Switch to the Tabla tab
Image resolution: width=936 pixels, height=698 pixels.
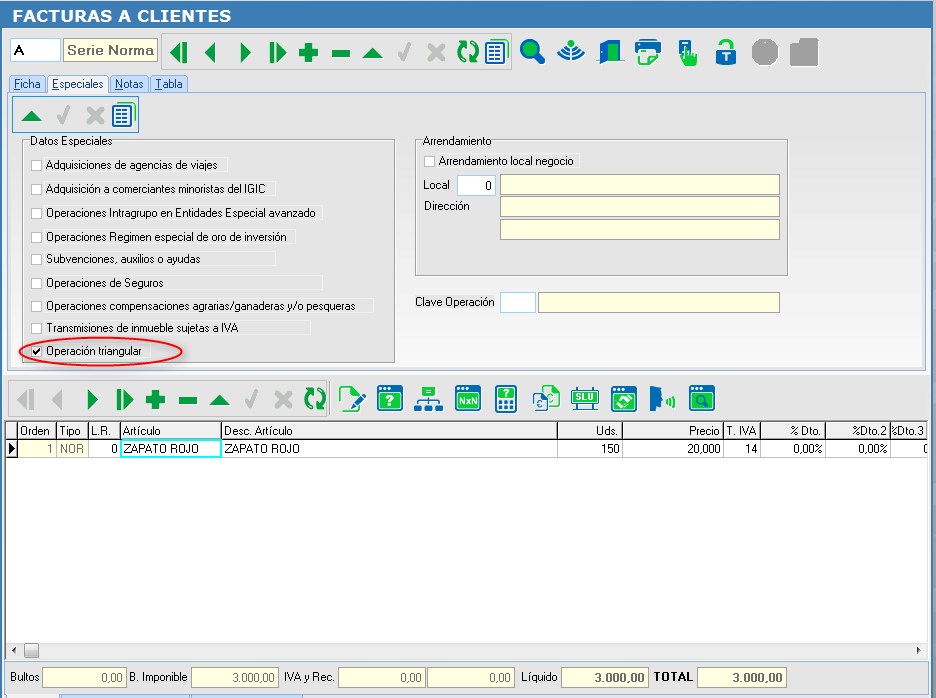click(169, 84)
